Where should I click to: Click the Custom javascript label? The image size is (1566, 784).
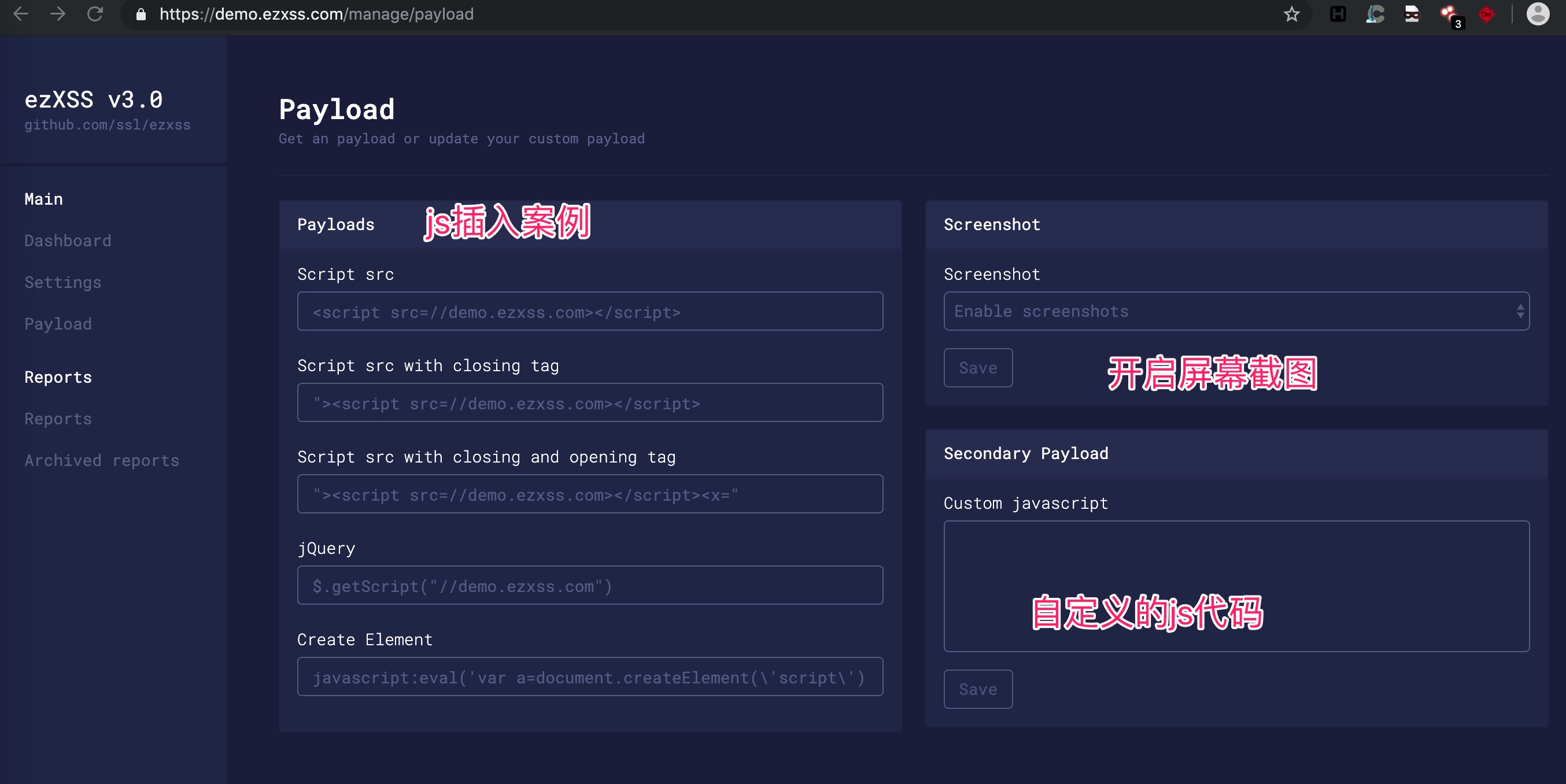click(1025, 503)
